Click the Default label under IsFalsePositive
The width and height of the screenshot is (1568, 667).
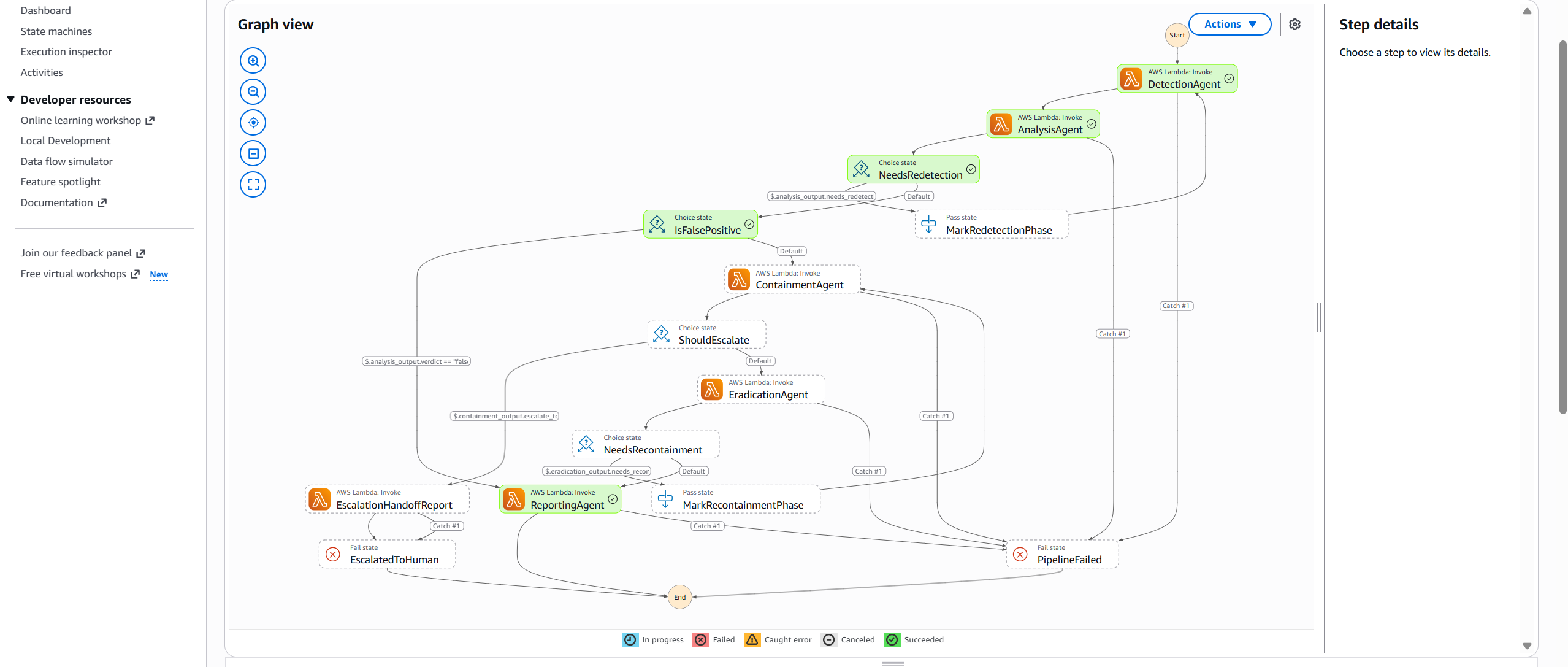click(x=792, y=251)
